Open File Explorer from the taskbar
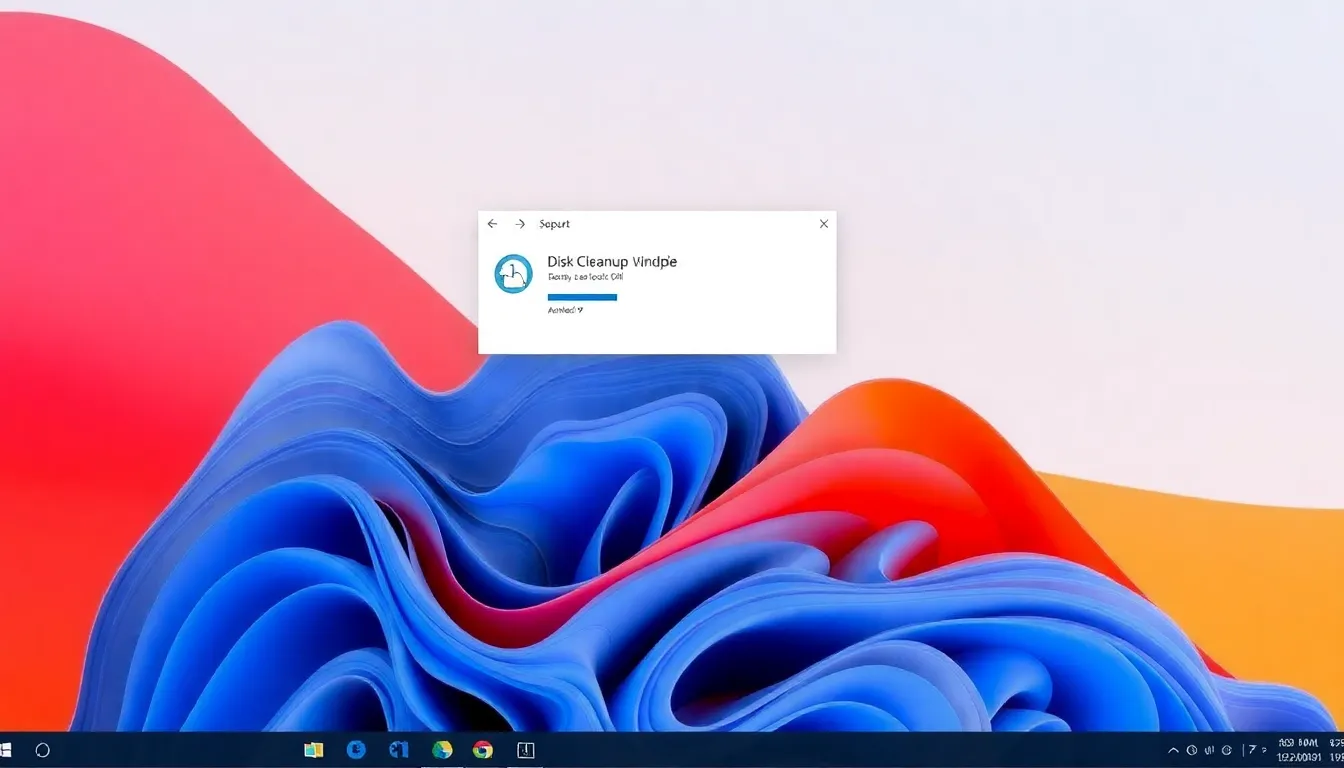1344x768 pixels. click(x=314, y=749)
